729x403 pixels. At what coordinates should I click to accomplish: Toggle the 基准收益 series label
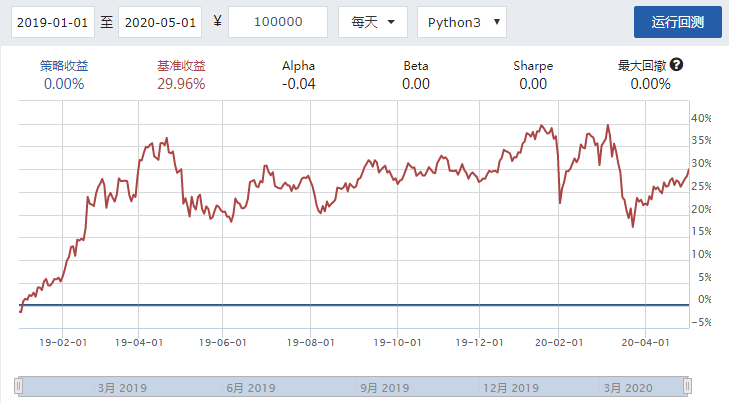(181, 66)
